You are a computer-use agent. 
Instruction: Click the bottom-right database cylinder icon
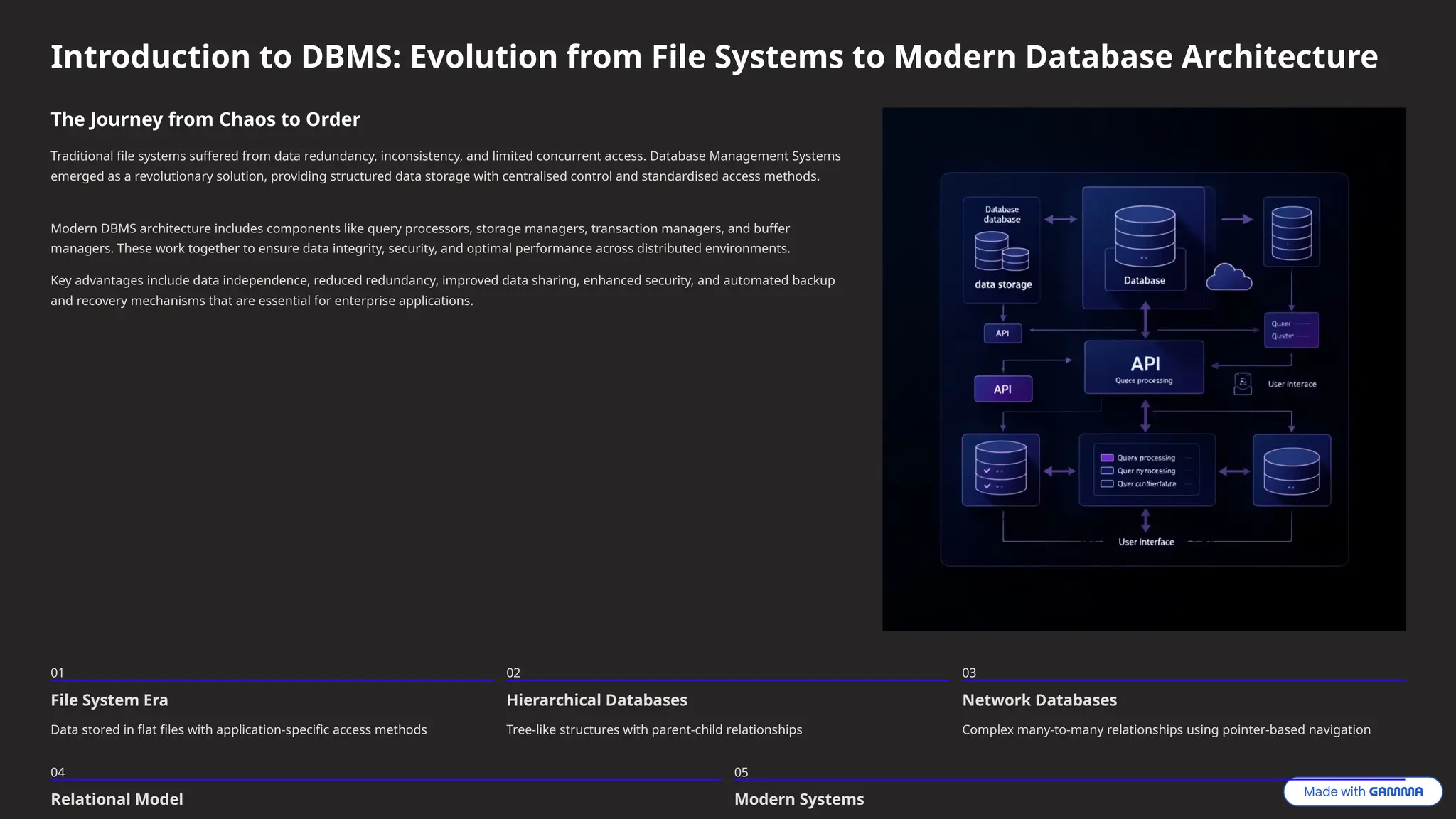[x=1291, y=471]
